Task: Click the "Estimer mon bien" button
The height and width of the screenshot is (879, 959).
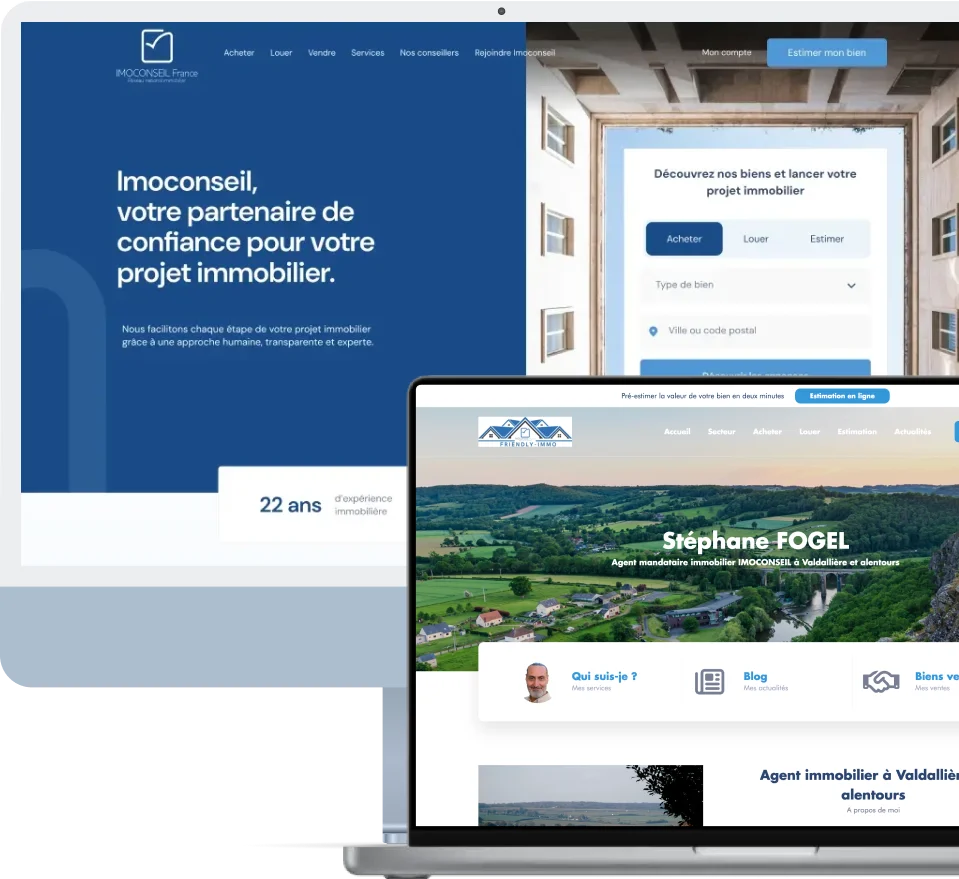Action: 826,52
